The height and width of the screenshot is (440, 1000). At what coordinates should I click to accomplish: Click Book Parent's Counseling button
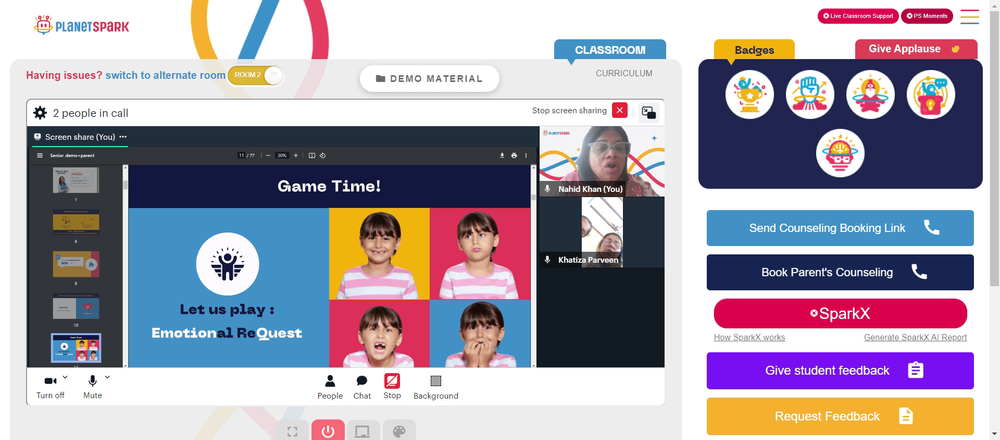(x=840, y=272)
